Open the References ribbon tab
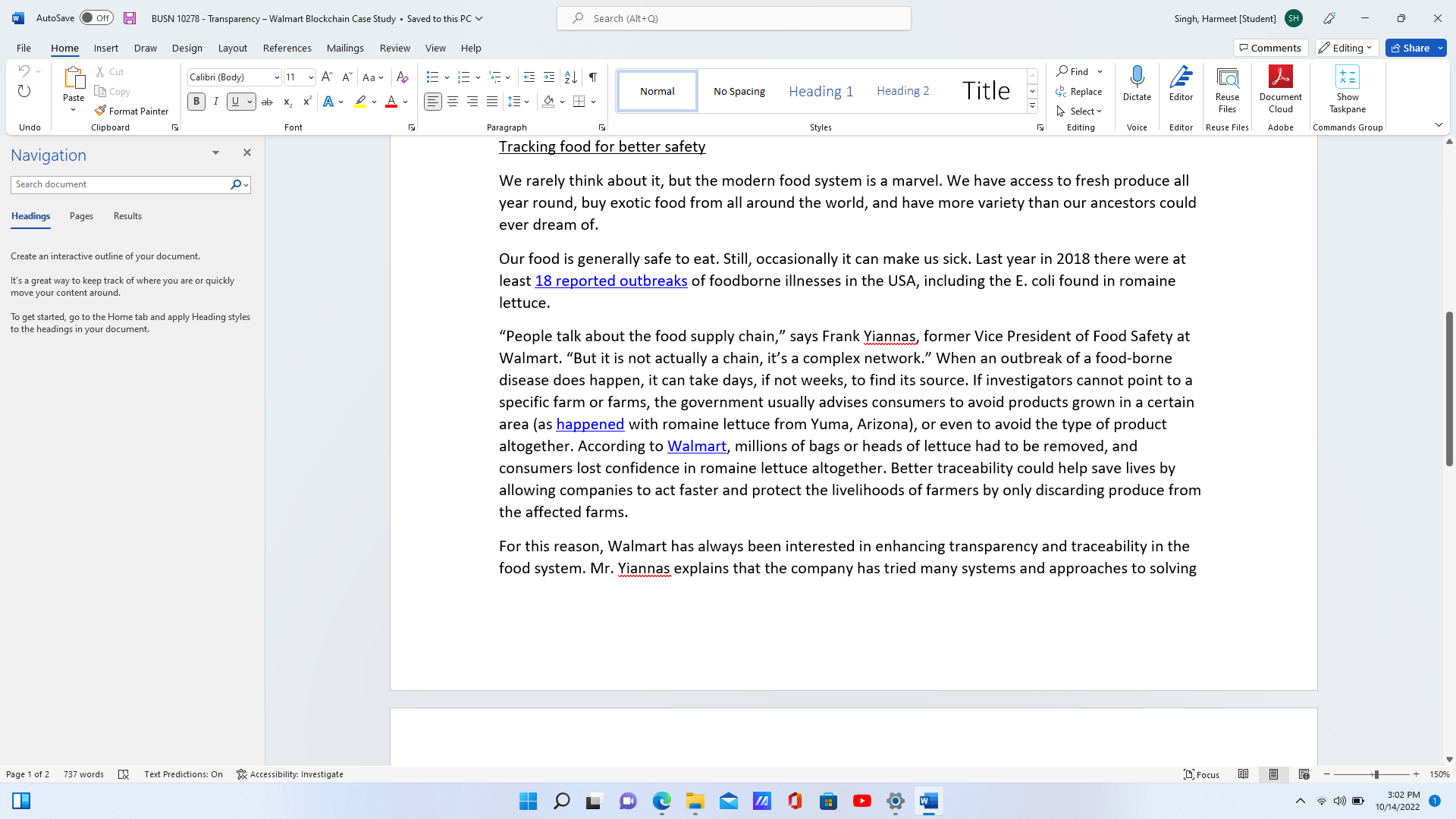The image size is (1456, 819). point(287,48)
